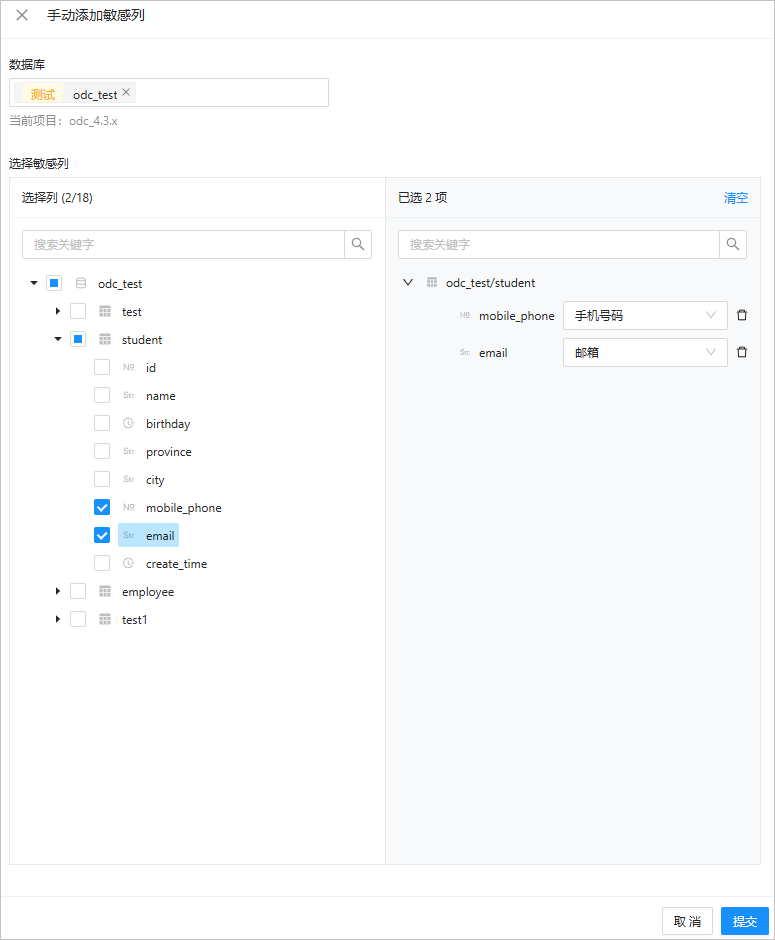Screen dimensions: 775x940
Task: Close the 手动添加敏感列 dialog
Action: (x=22, y=15)
